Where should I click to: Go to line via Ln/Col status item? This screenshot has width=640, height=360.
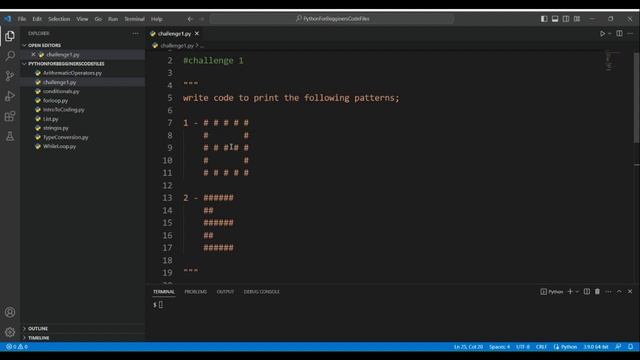pyautogui.click(x=468, y=347)
